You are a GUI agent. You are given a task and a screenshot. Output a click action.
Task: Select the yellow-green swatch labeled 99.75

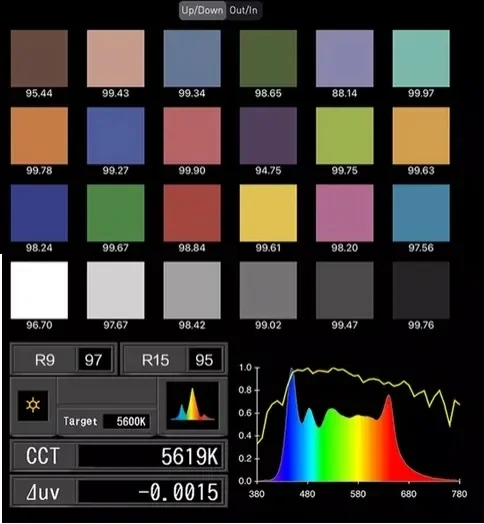coord(345,136)
